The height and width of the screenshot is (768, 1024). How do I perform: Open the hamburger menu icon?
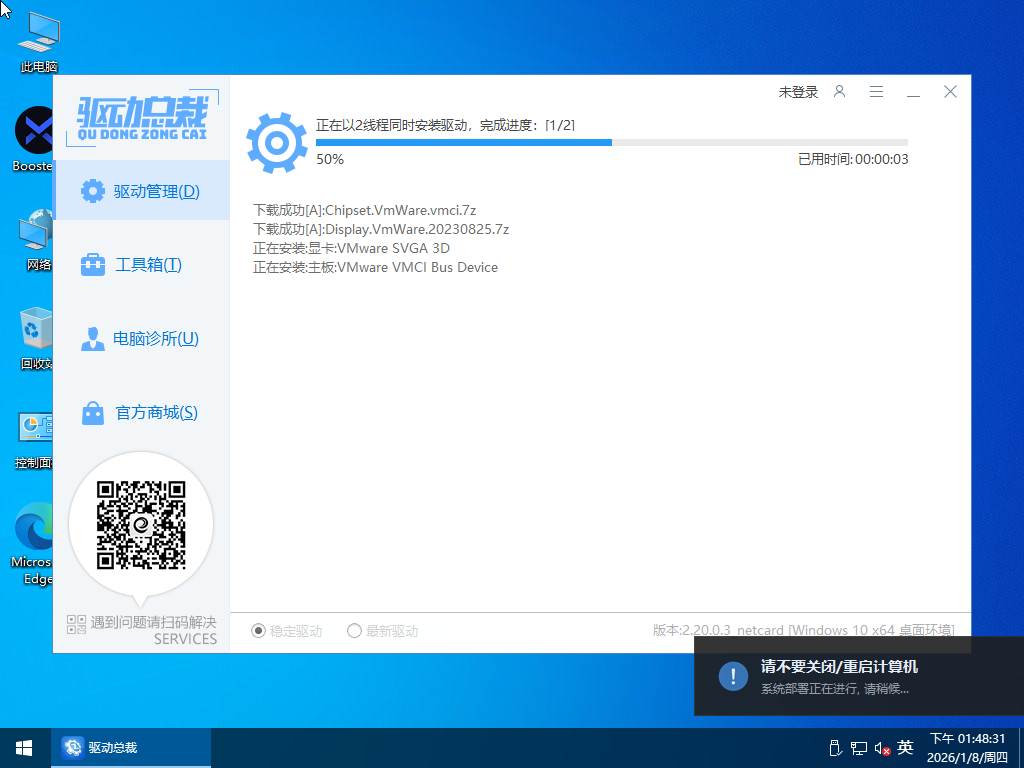click(876, 92)
